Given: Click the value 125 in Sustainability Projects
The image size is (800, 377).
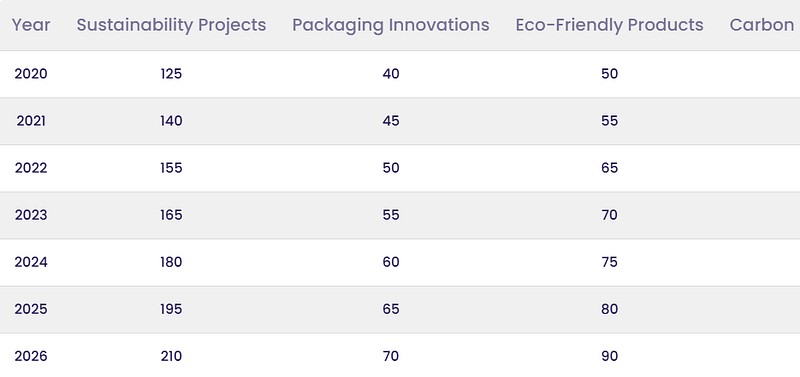Looking at the screenshot, I should coord(171,74).
